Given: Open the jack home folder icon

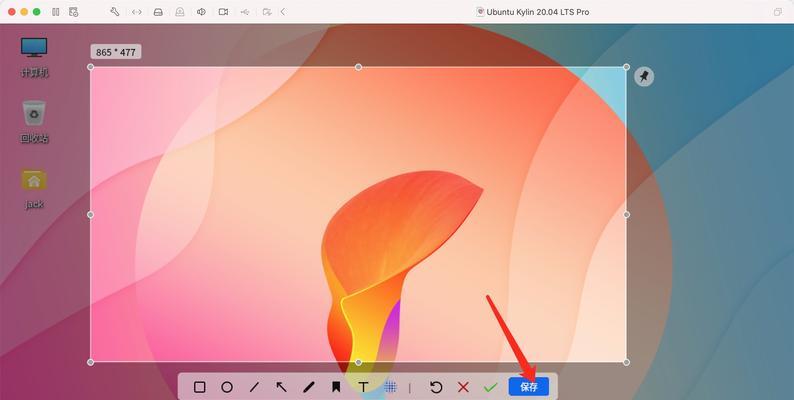Looking at the screenshot, I should tap(34, 188).
